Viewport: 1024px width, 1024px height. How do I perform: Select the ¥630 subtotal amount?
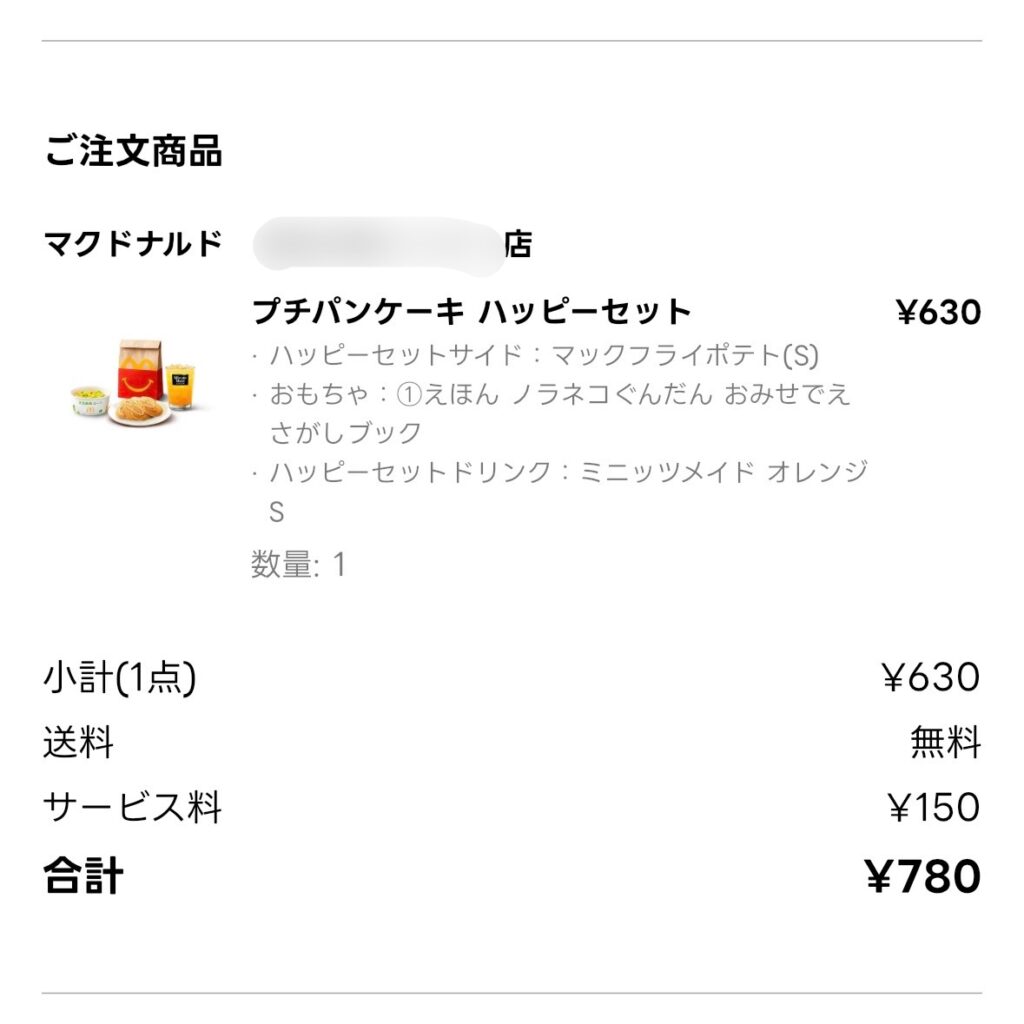pyautogui.click(x=931, y=678)
